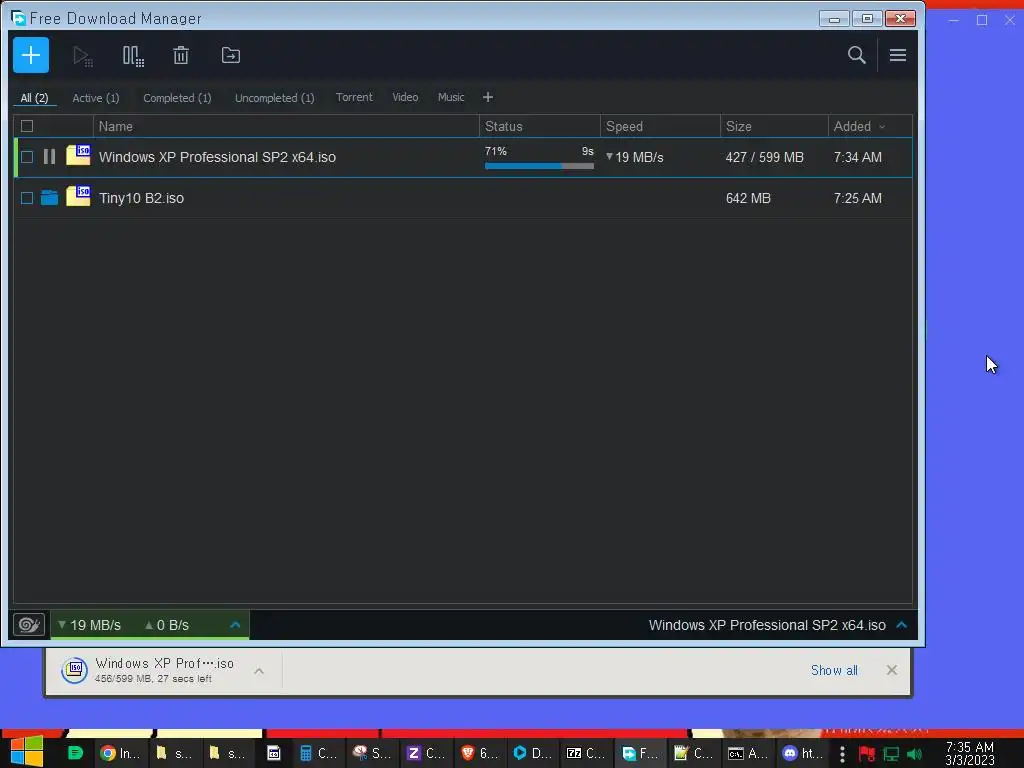Click ISO icon in browser download bar
The height and width of the screenshot is (768, 1024).
74,670
